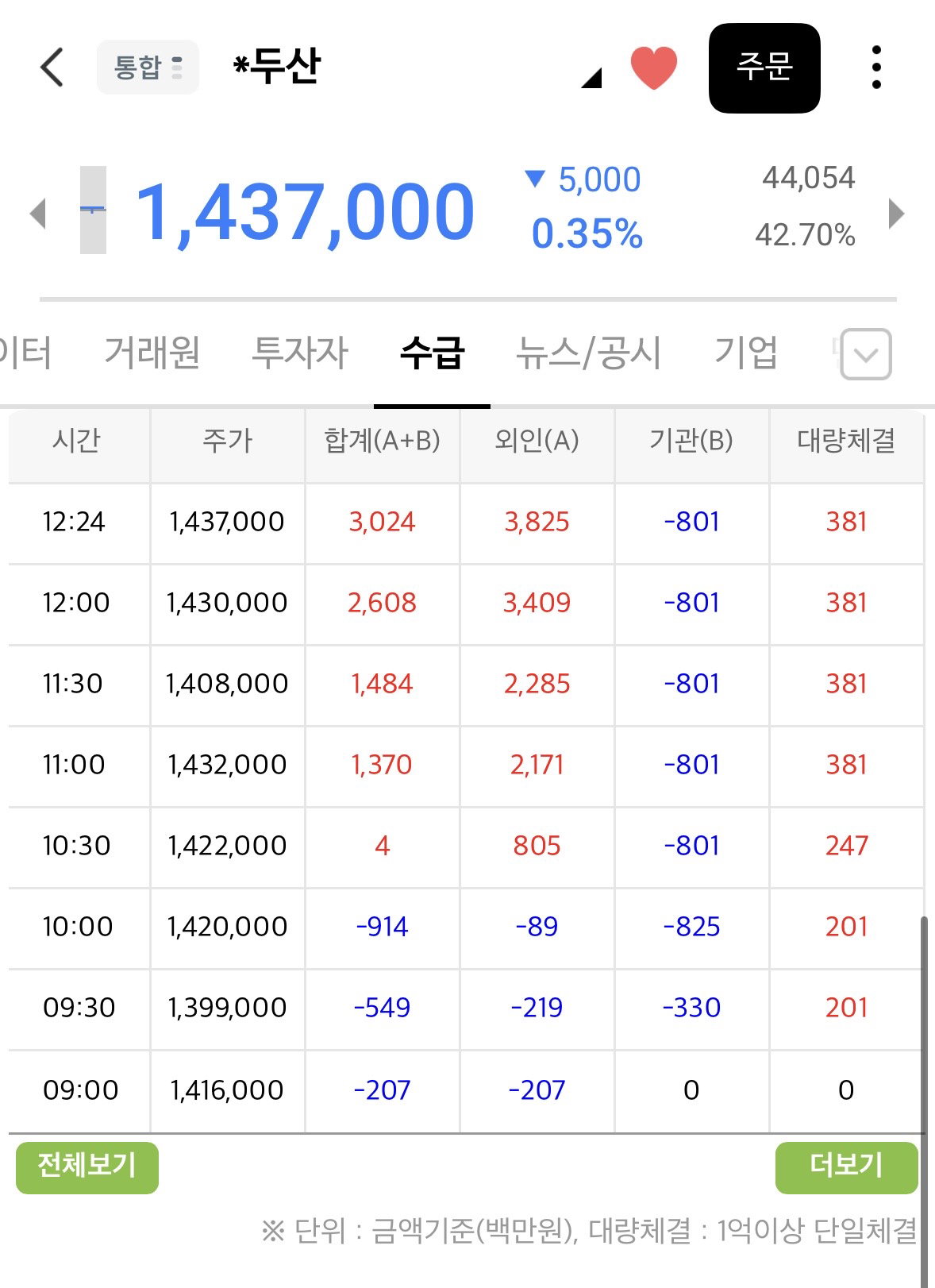
Task: Tap the back arrow icon
Action: [52, 67]
